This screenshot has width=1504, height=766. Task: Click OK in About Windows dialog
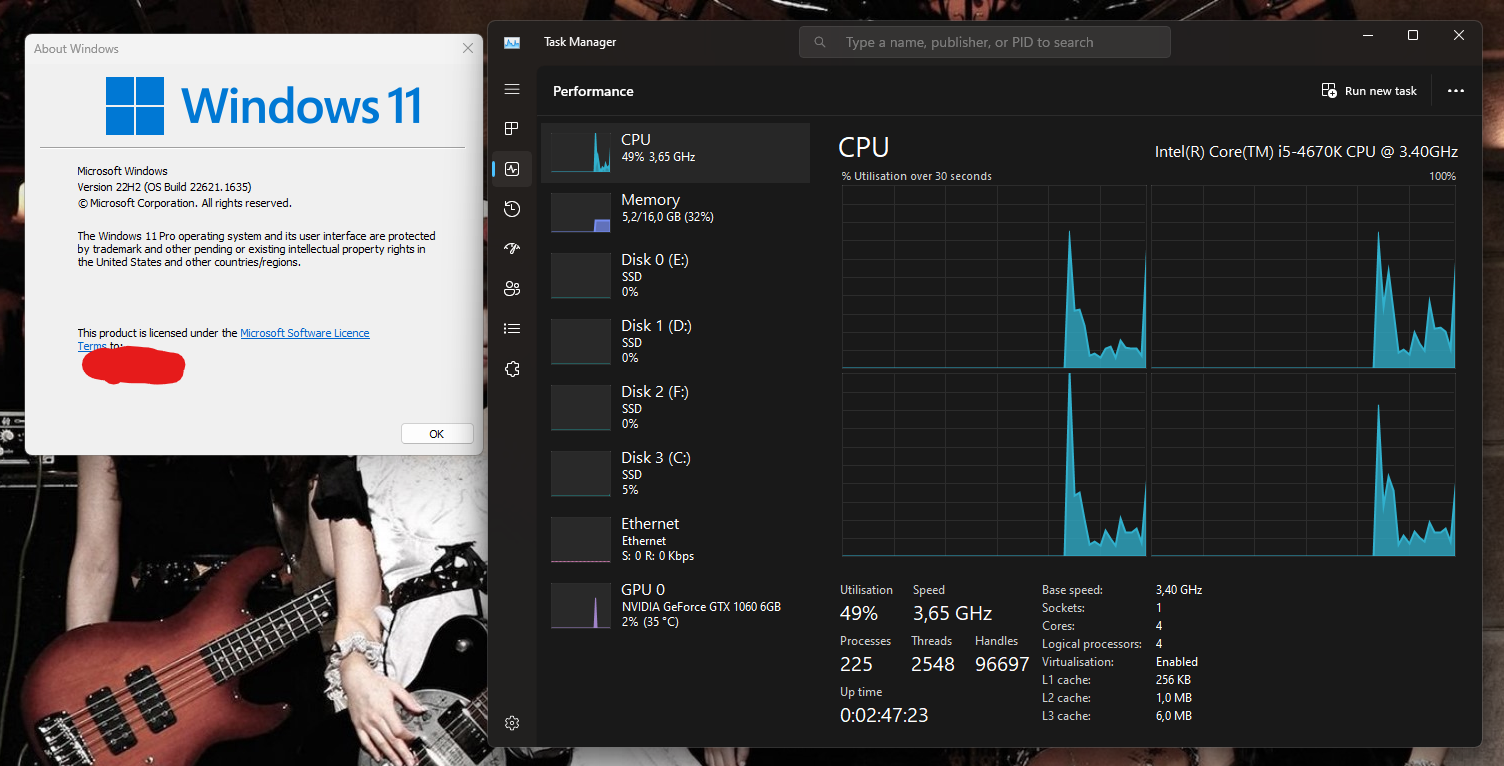[x=437, y=434]
